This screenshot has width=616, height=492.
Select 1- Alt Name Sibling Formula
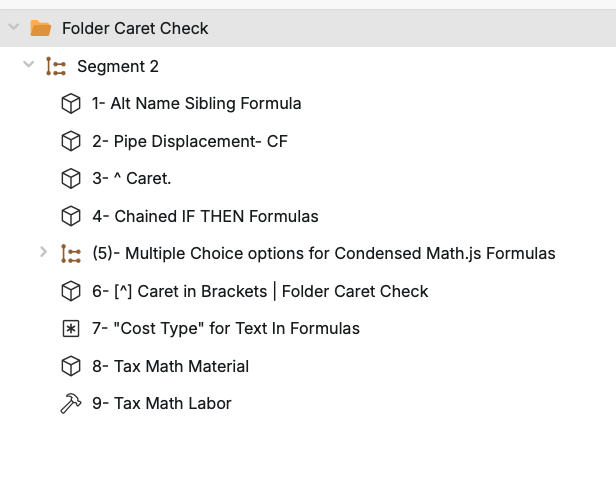click(x=196, y=103)
